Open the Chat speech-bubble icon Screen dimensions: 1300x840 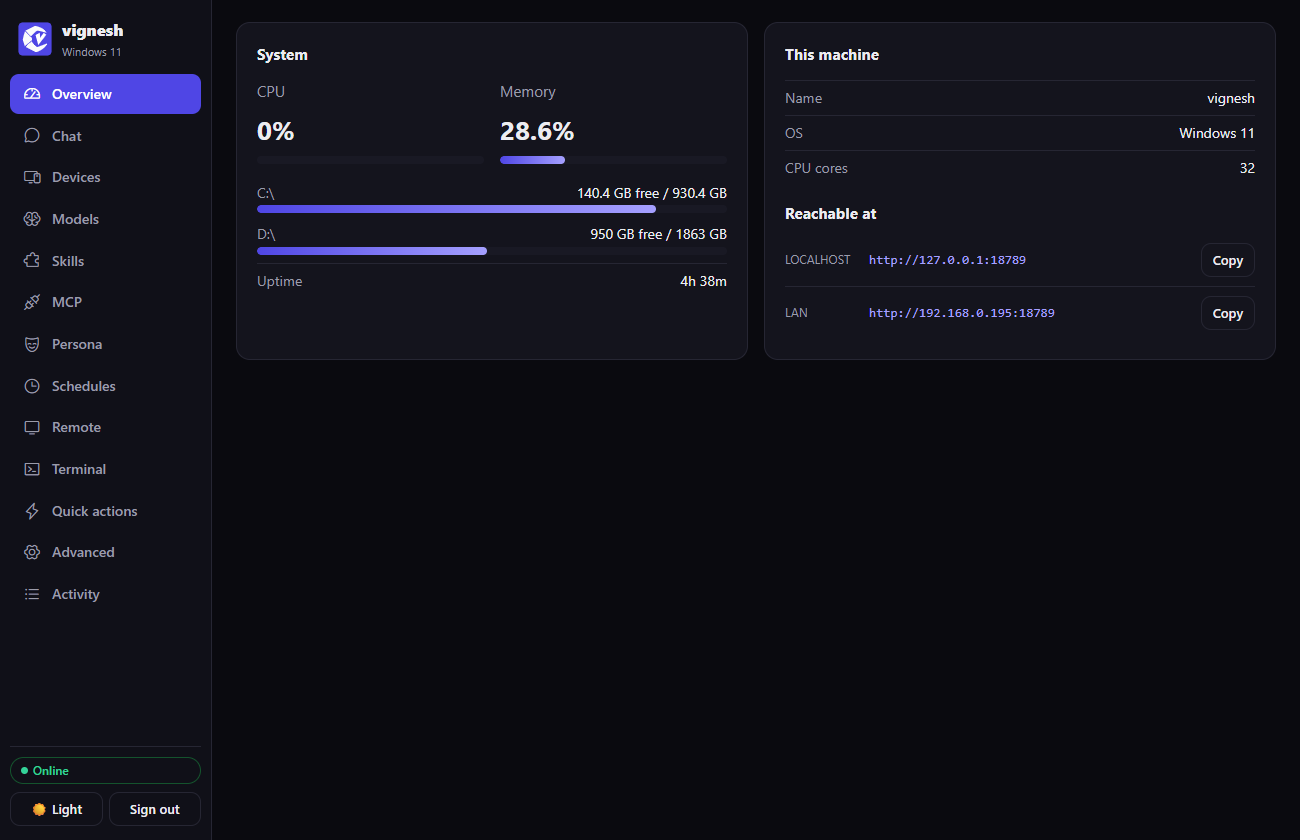coord(32,136)
